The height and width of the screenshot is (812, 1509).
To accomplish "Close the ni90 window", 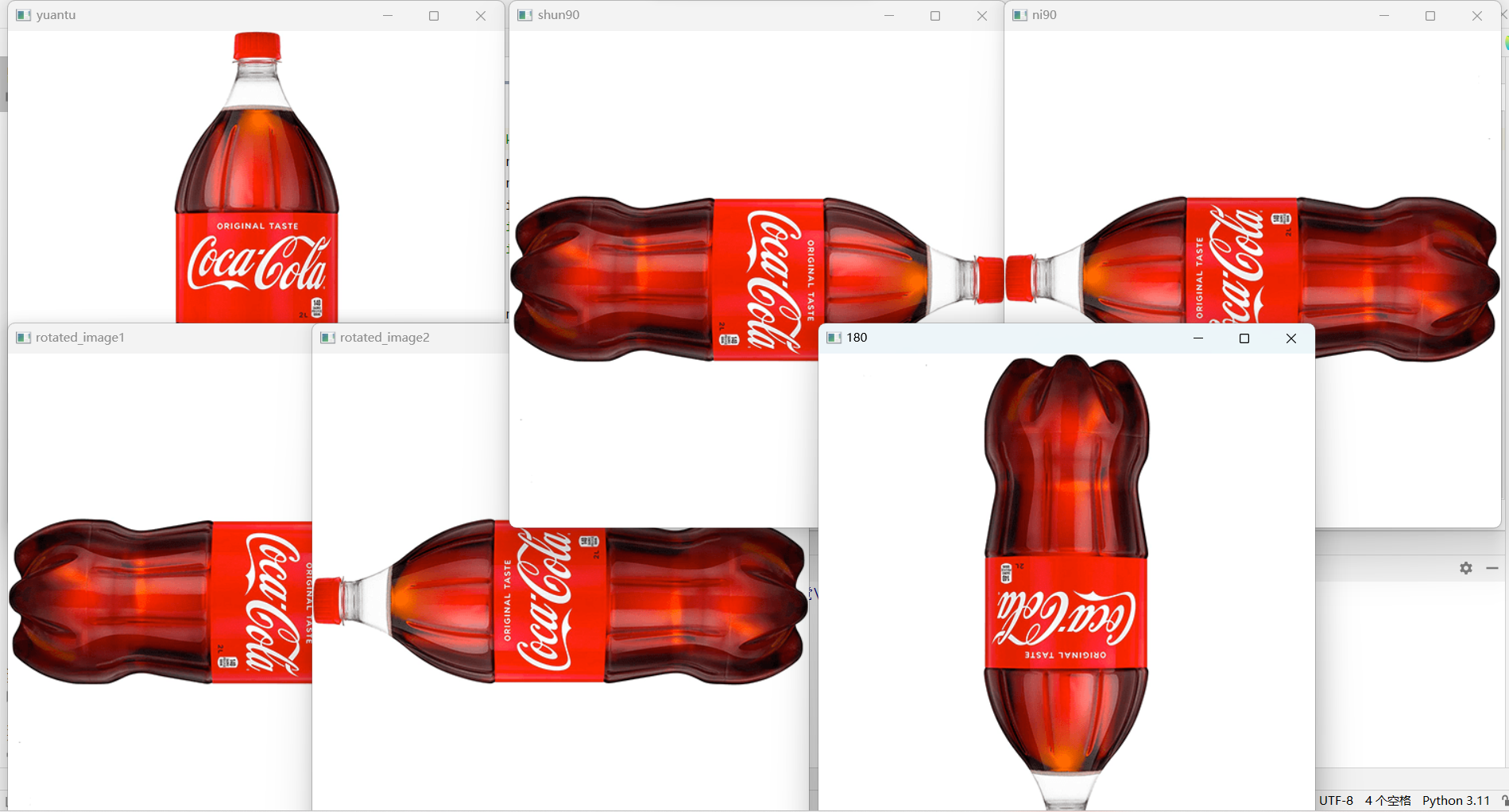I will [1477, 16].
